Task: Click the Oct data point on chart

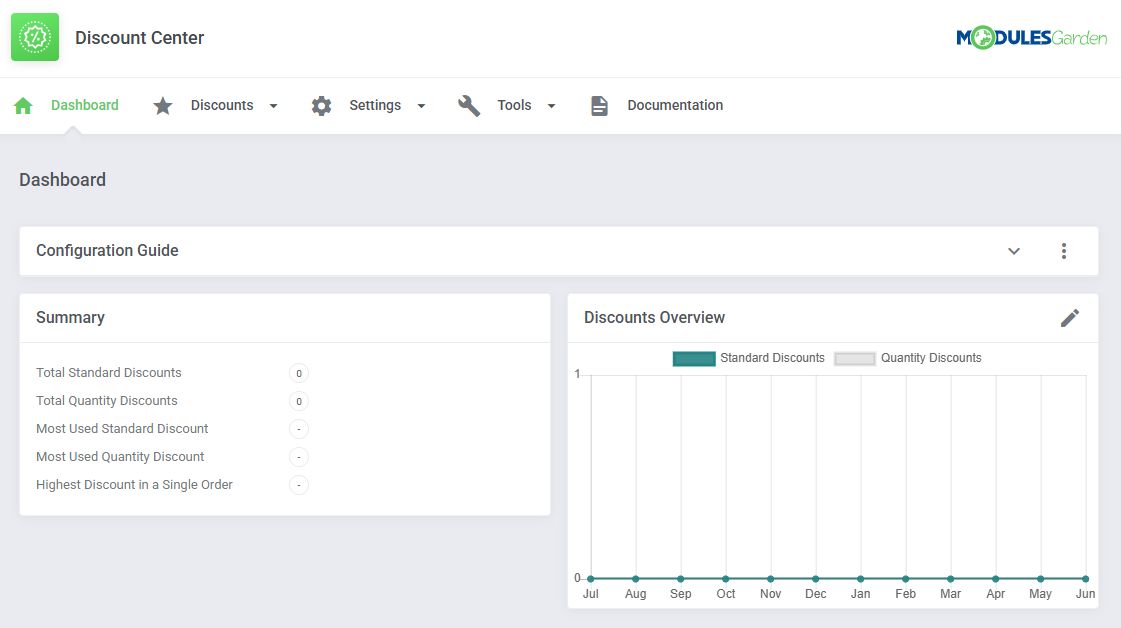Action: coord(726,579)
